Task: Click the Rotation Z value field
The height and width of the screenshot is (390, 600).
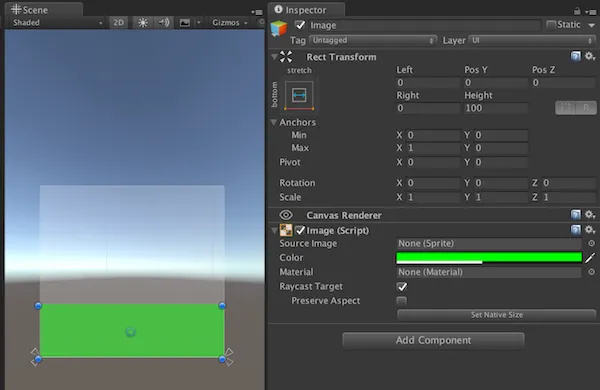Action: click(569, 183)
